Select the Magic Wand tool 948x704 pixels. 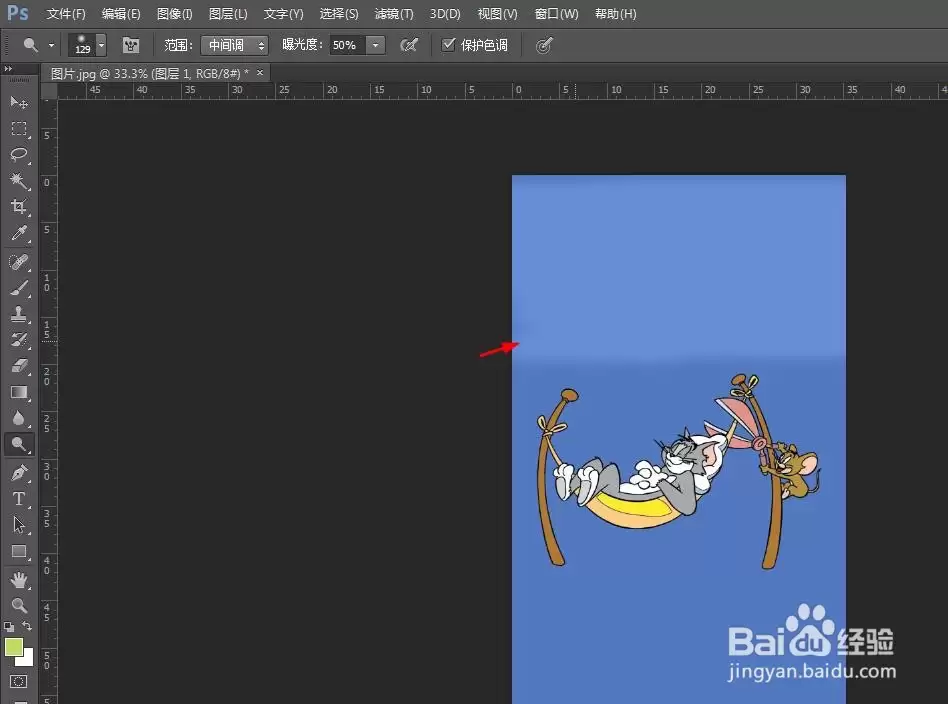tap(19, 180)
